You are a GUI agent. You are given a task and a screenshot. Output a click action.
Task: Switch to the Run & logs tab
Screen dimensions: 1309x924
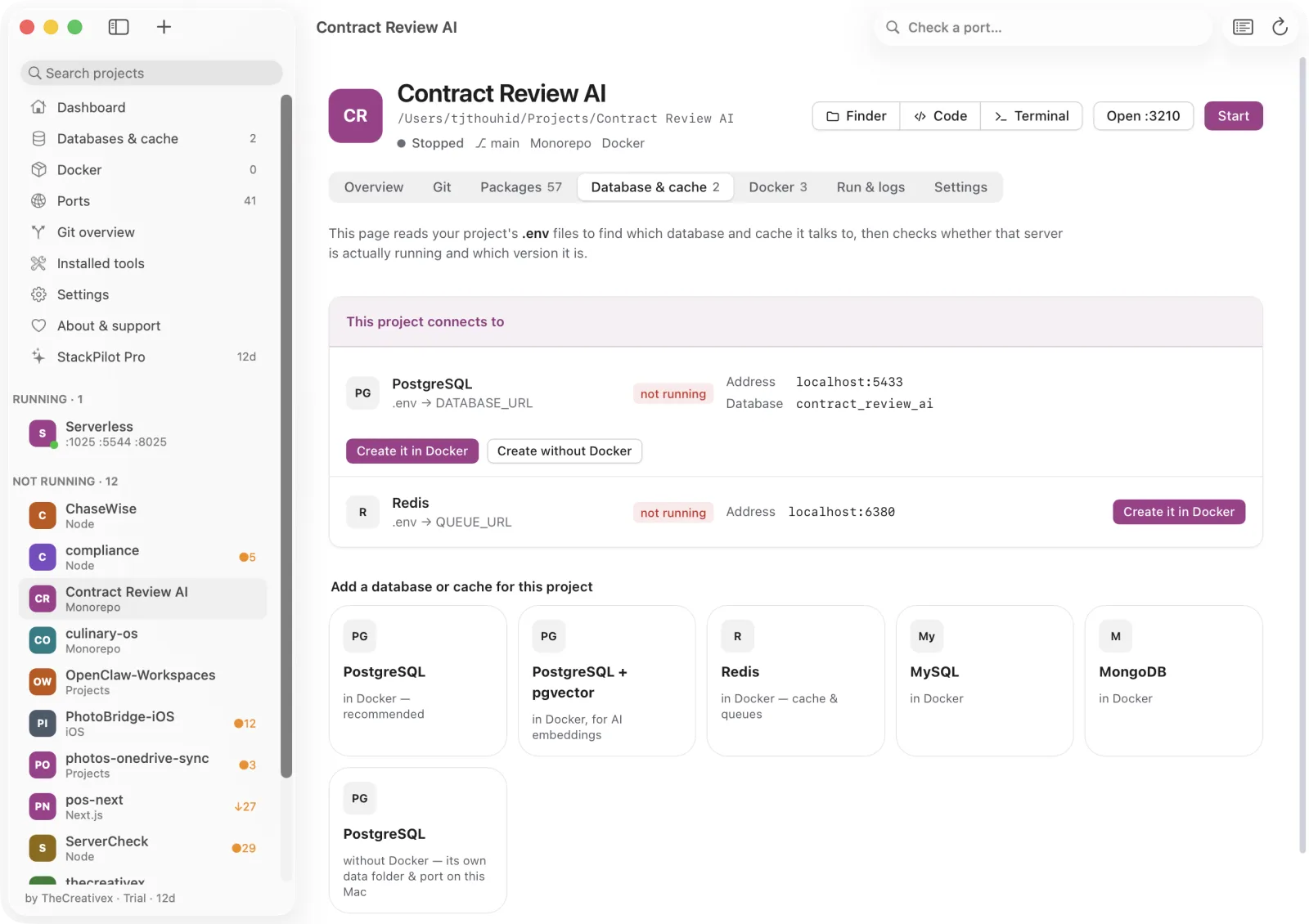click(870, 187)
